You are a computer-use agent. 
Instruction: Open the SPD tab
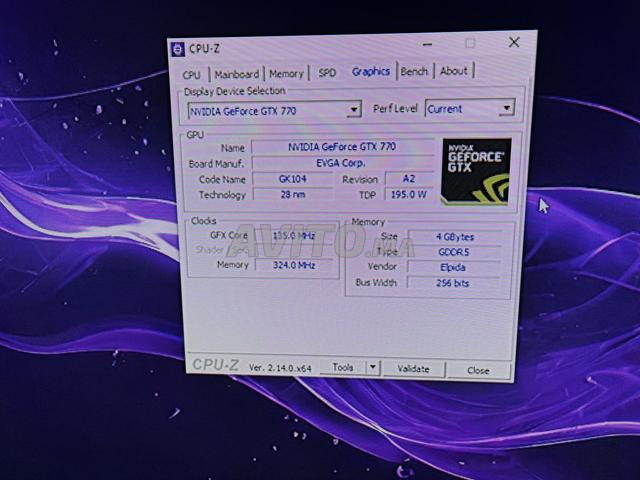[x=327, y=73]
